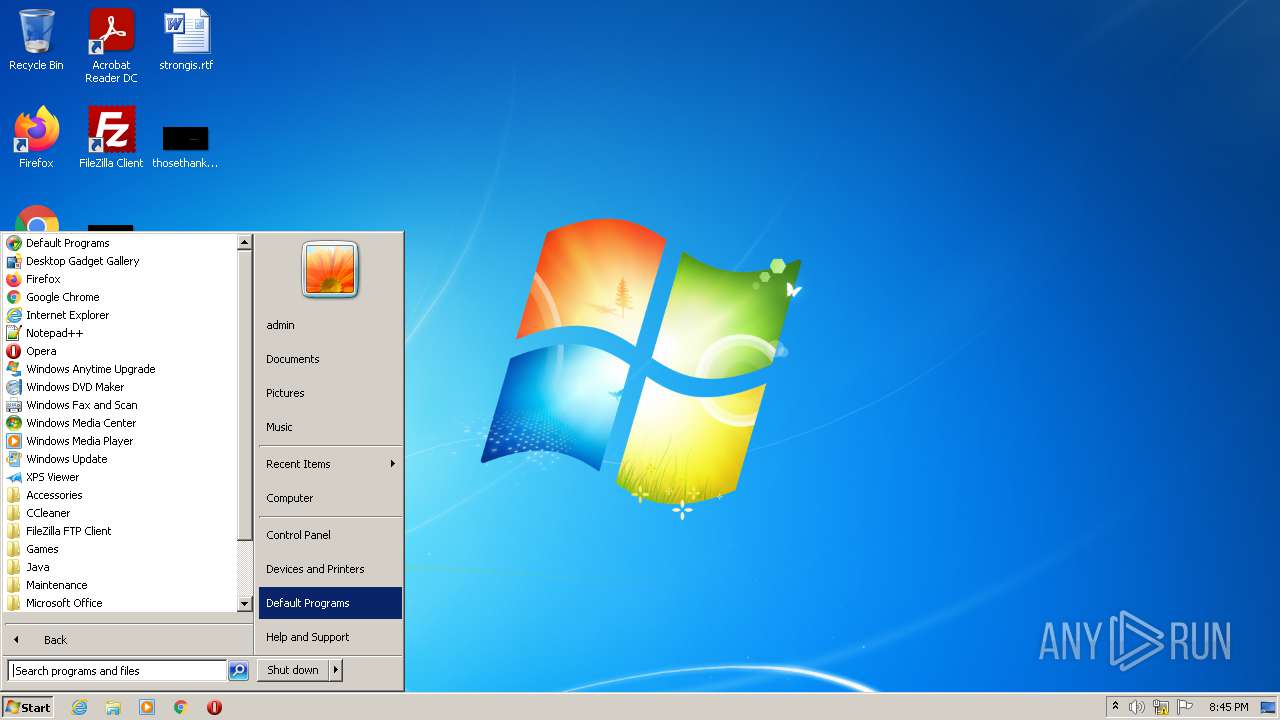Image resolution: width=1280 pixels, height=720 pixels.
Task: Open Control Panel from Start menu
Action: click(x=330, y=535)
